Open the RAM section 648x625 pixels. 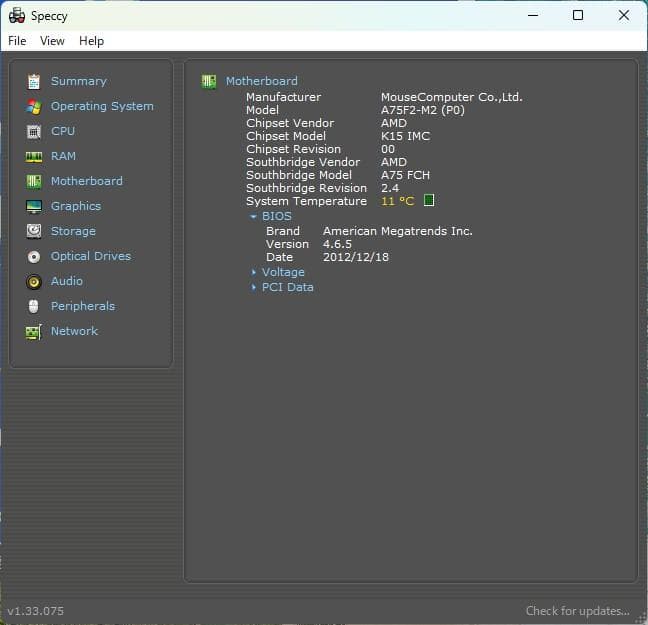[x=63, y=156]
